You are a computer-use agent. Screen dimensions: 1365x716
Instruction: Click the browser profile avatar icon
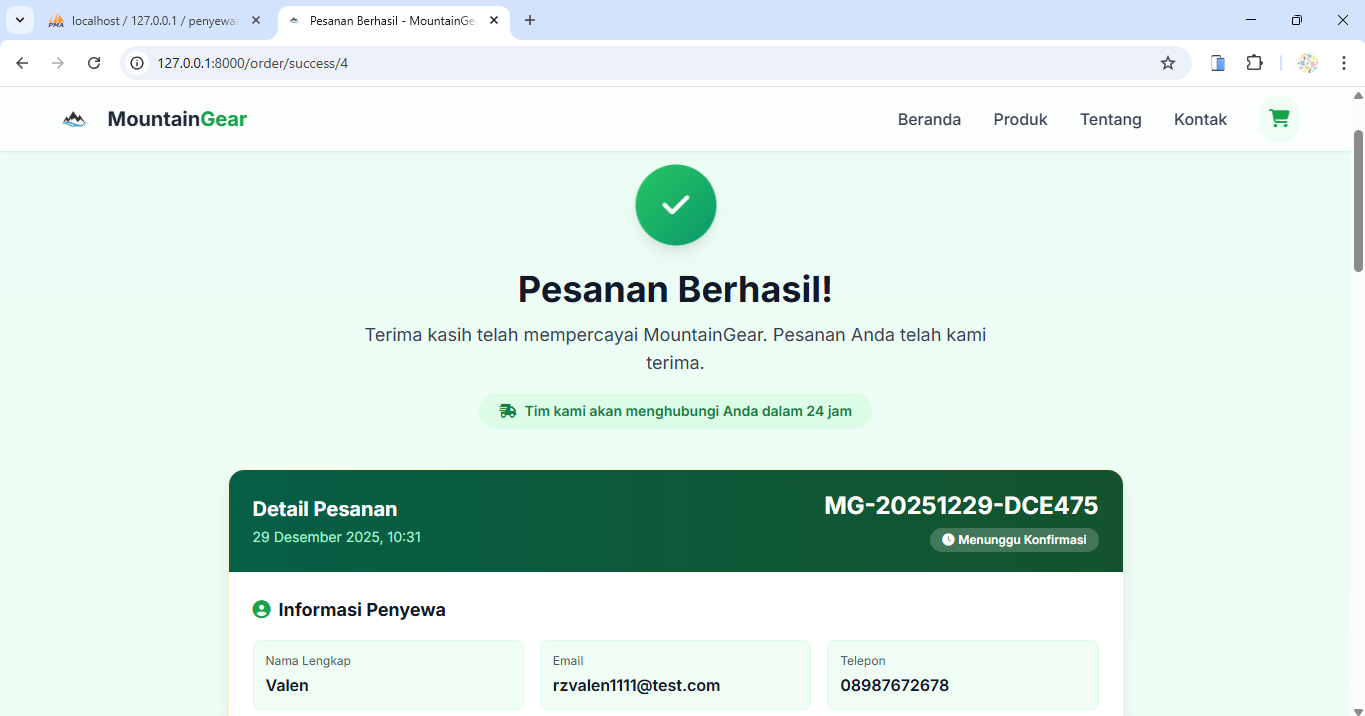tap(1307, 62)
